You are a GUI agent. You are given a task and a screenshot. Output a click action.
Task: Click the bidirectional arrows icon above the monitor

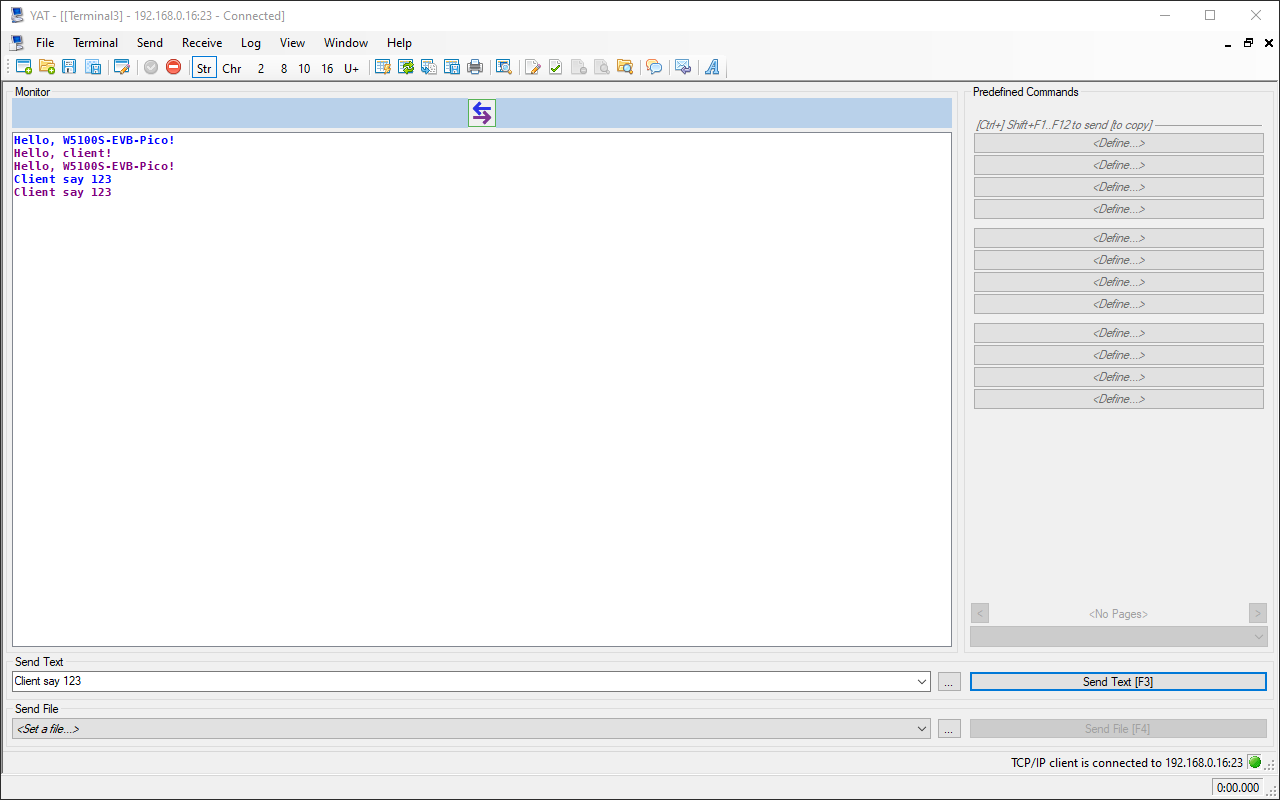[482, 113]
